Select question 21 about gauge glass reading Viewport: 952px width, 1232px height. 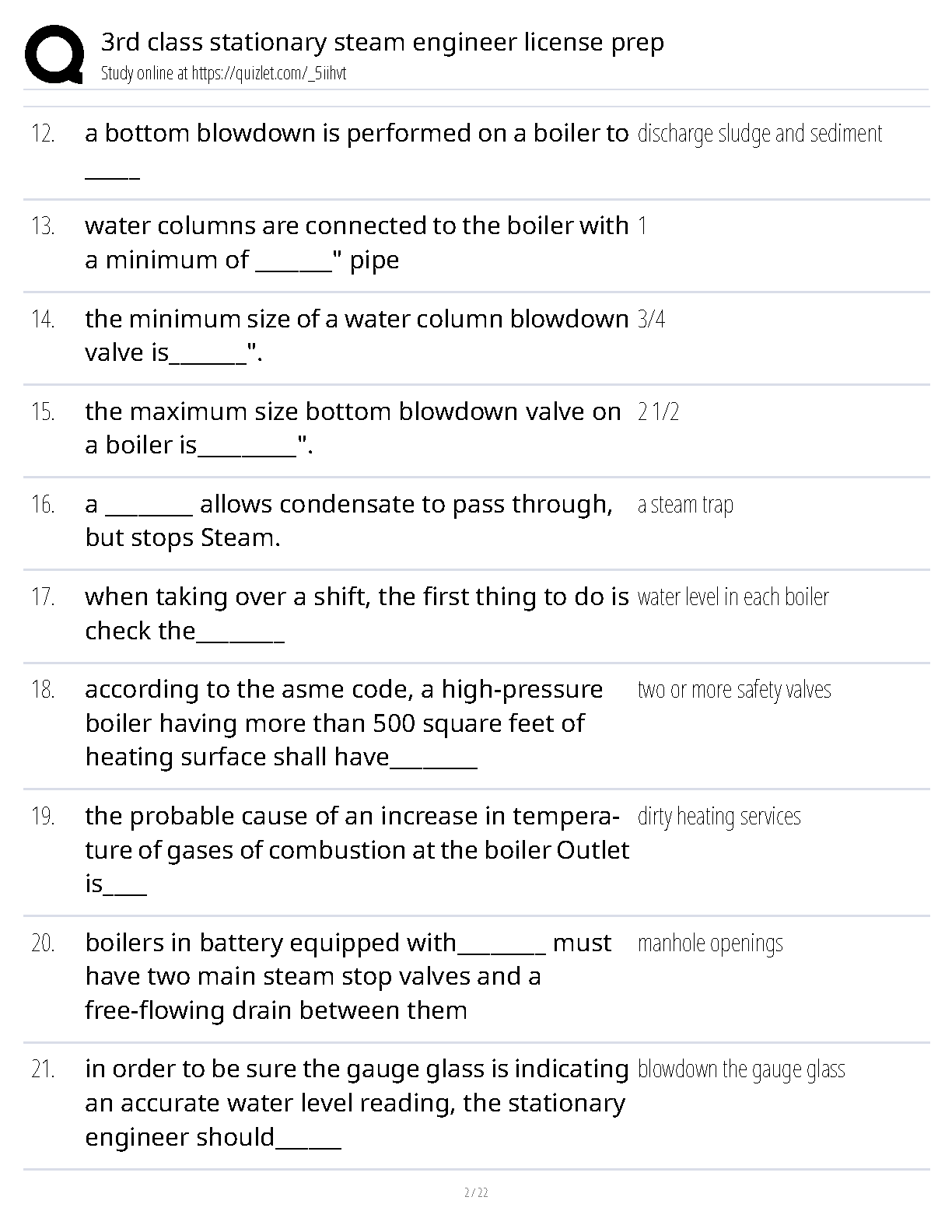point(356,1103)
